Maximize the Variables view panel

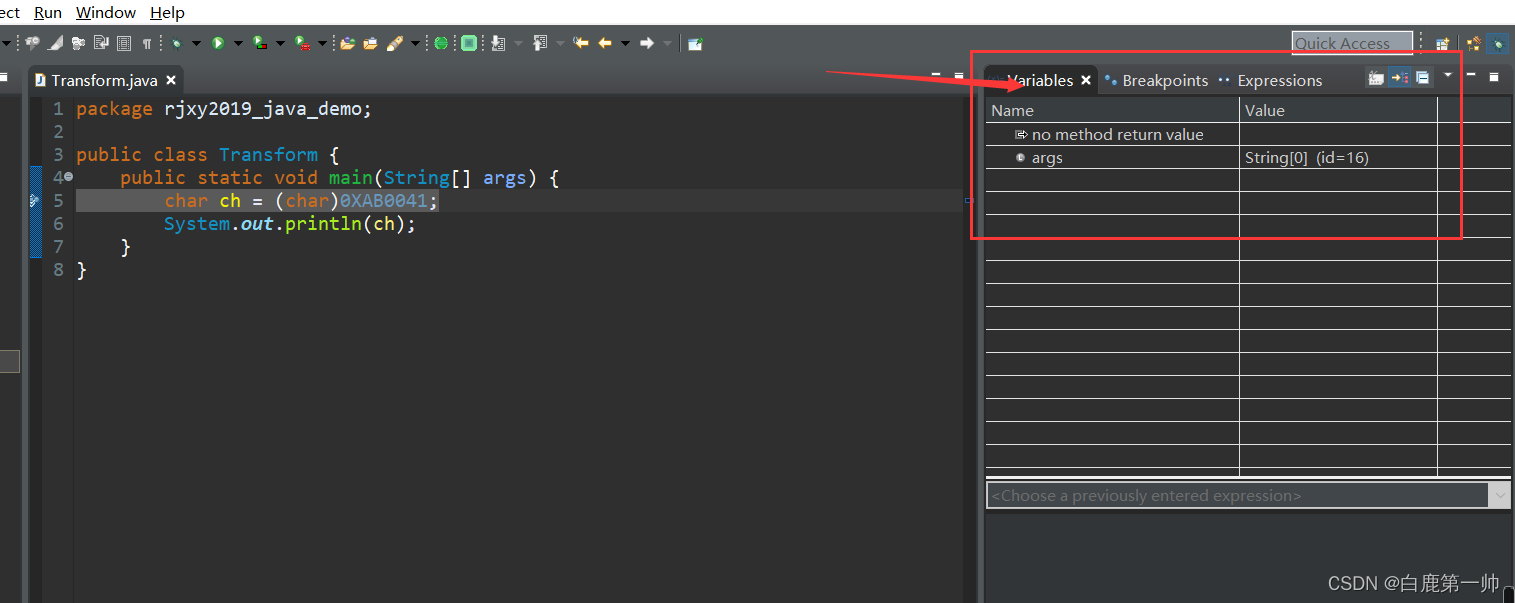(x=1494, y=77)
